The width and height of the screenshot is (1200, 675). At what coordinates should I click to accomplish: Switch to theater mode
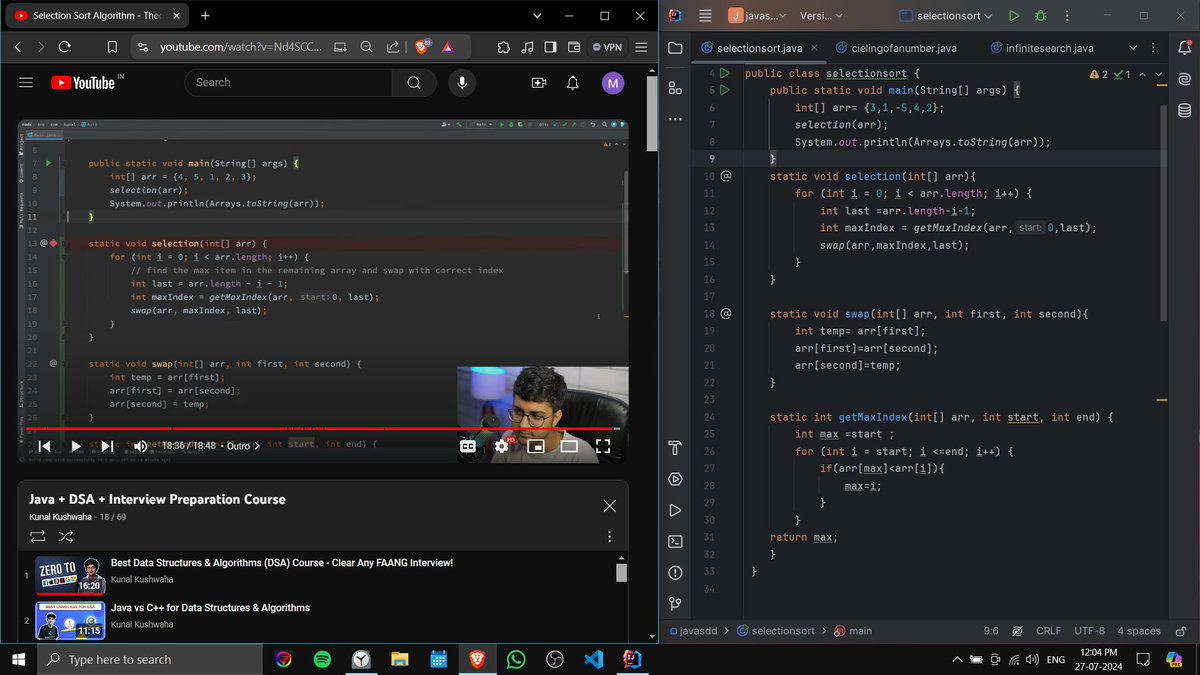coord(569,446)
